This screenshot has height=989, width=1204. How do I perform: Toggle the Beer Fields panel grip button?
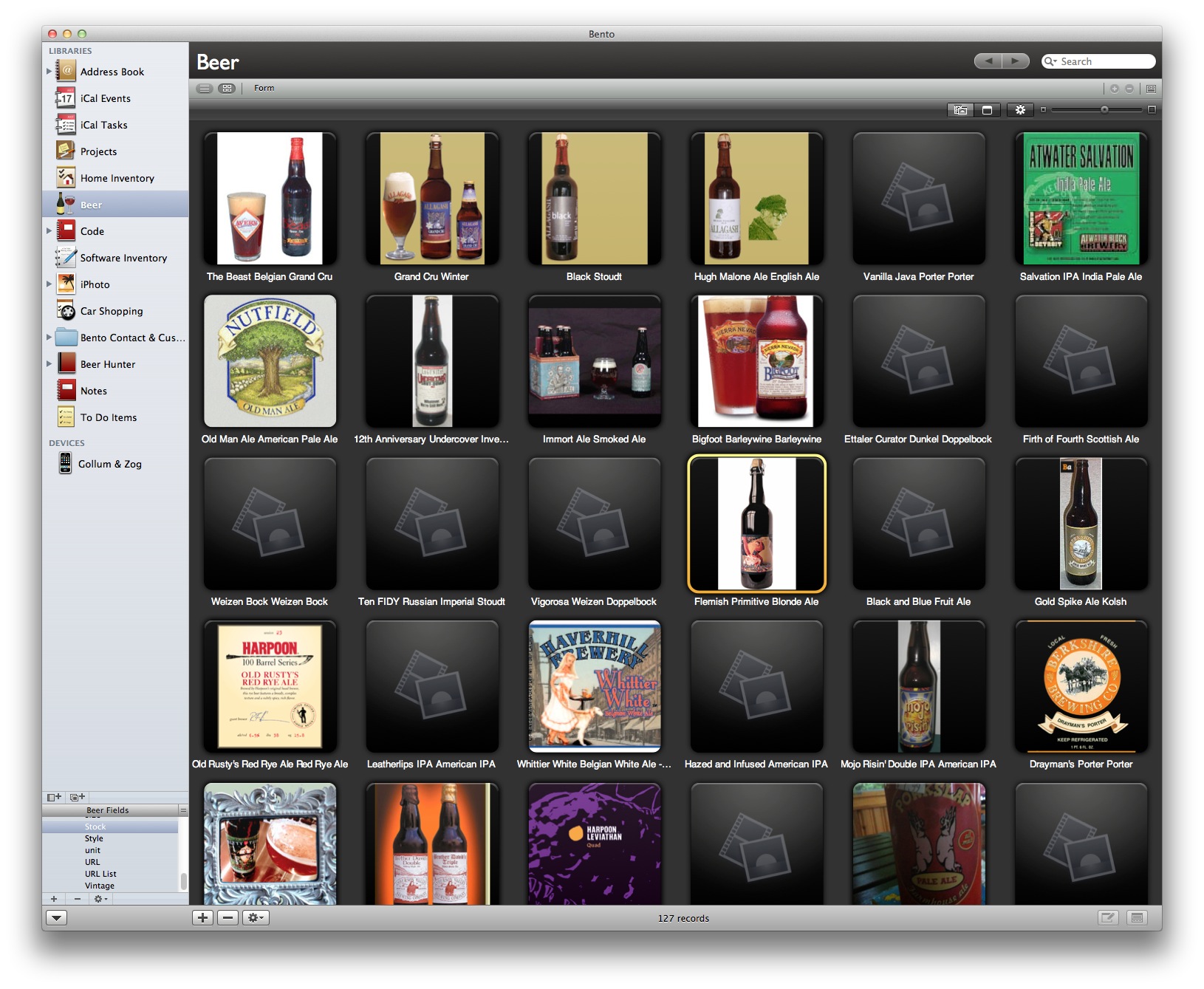pos(183,810)
